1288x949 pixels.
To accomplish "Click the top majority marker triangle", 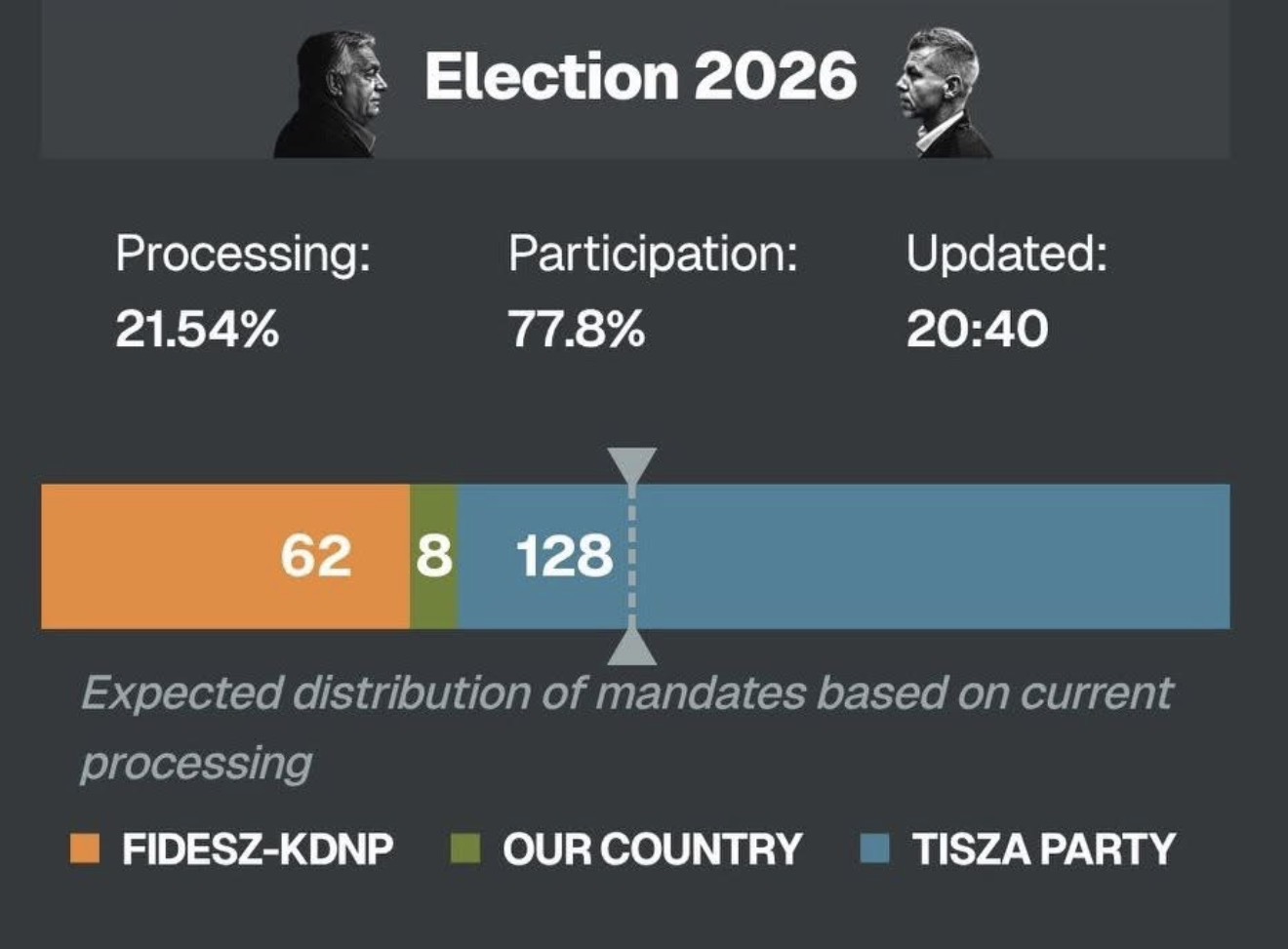I will (x=632, y=464).
